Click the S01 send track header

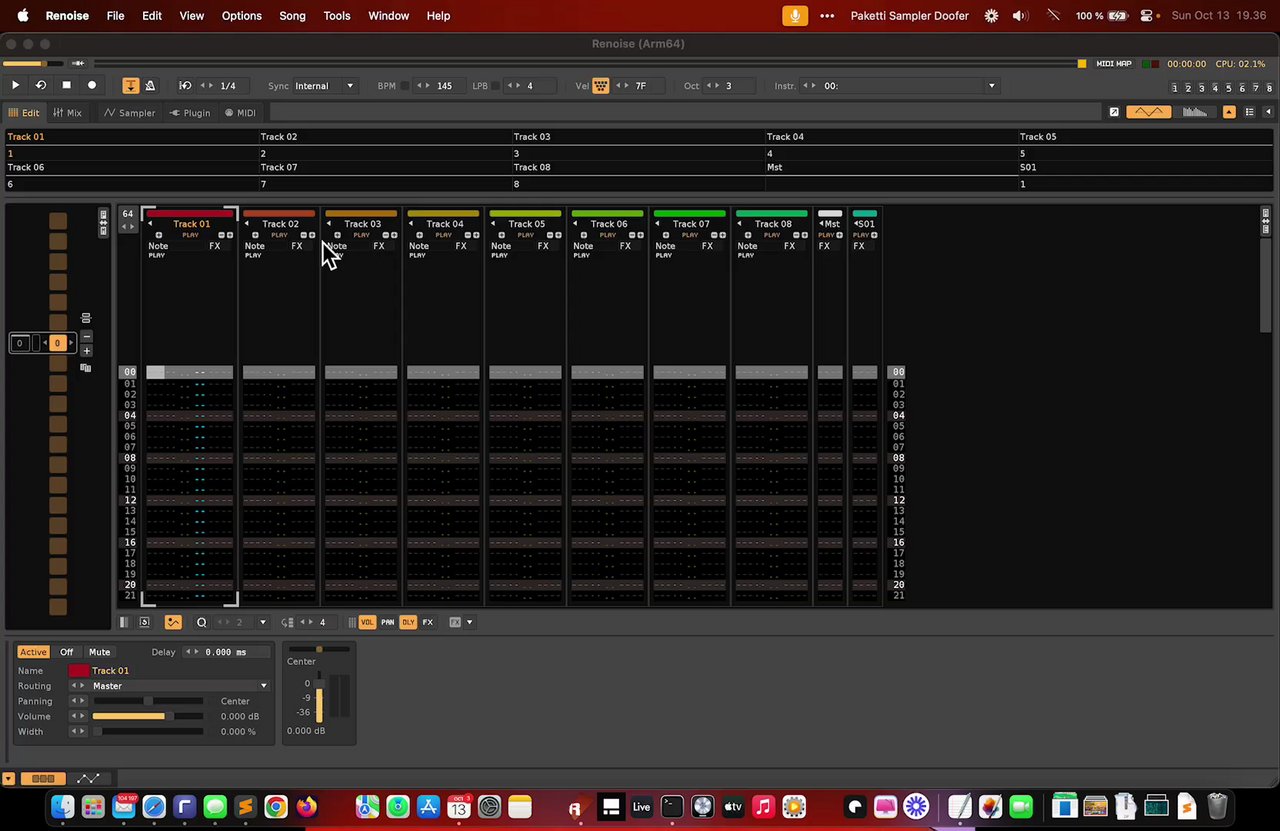[865, 224]
